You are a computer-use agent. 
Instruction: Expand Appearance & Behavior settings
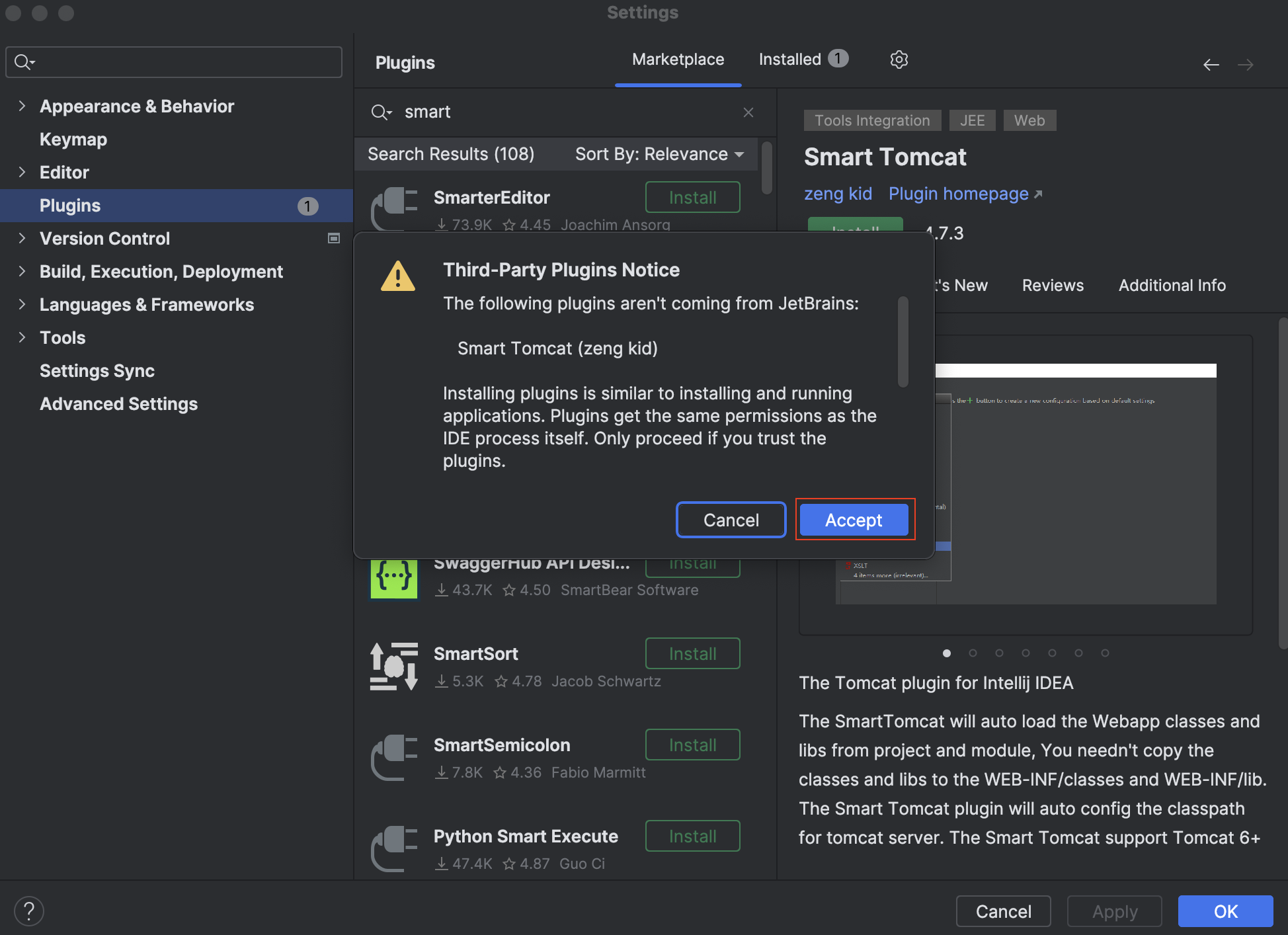click(x=22, y=106)
